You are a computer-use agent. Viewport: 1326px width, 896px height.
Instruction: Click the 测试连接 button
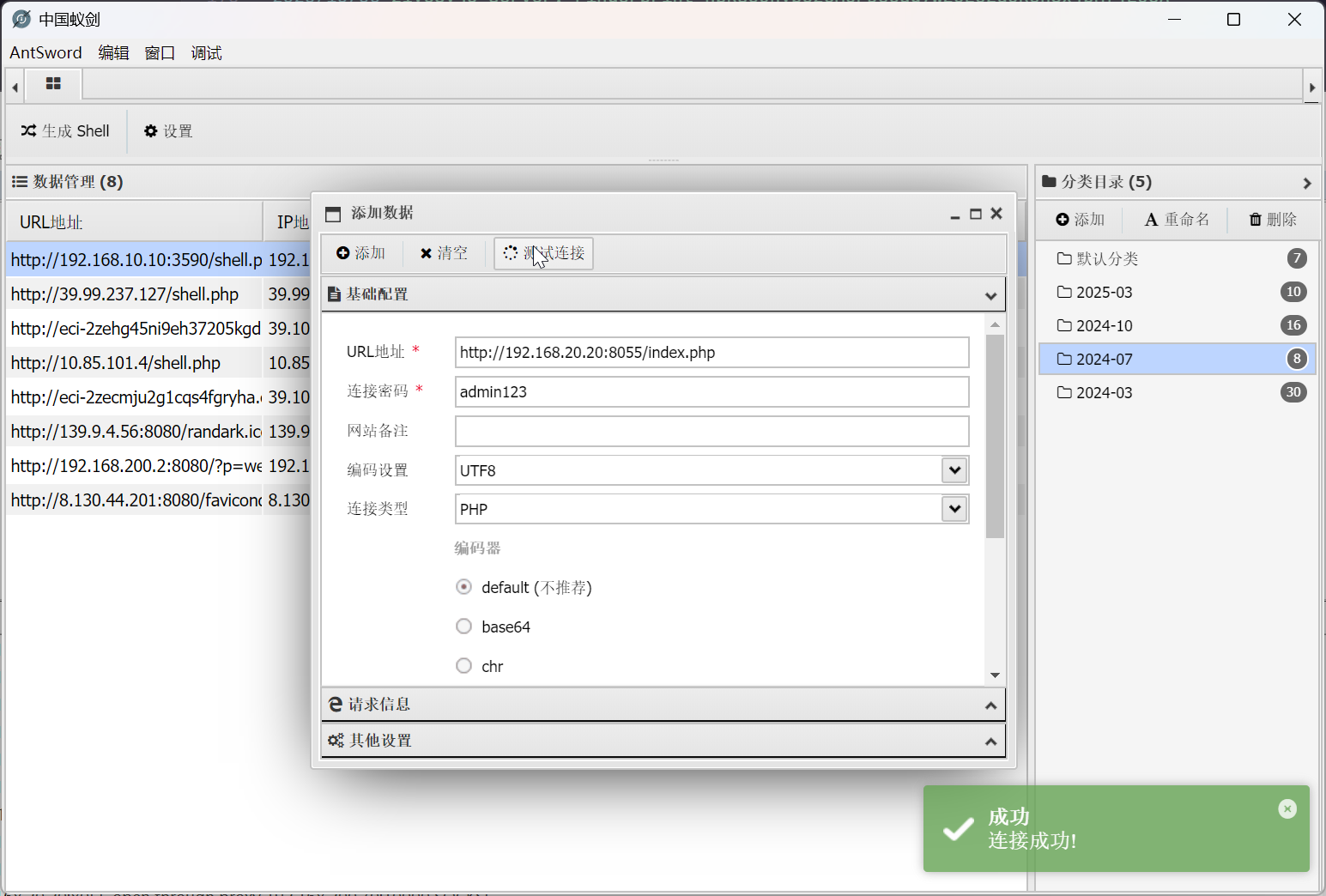(x=543, y=253)
